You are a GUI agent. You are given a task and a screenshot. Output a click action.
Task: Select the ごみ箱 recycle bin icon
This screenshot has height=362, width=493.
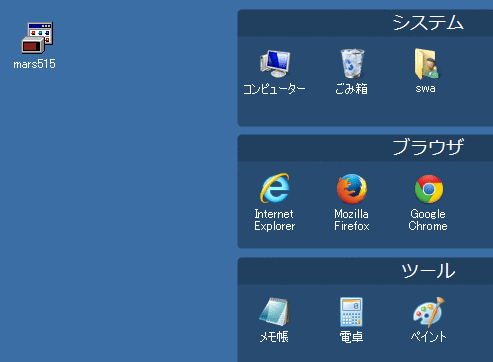352,63
